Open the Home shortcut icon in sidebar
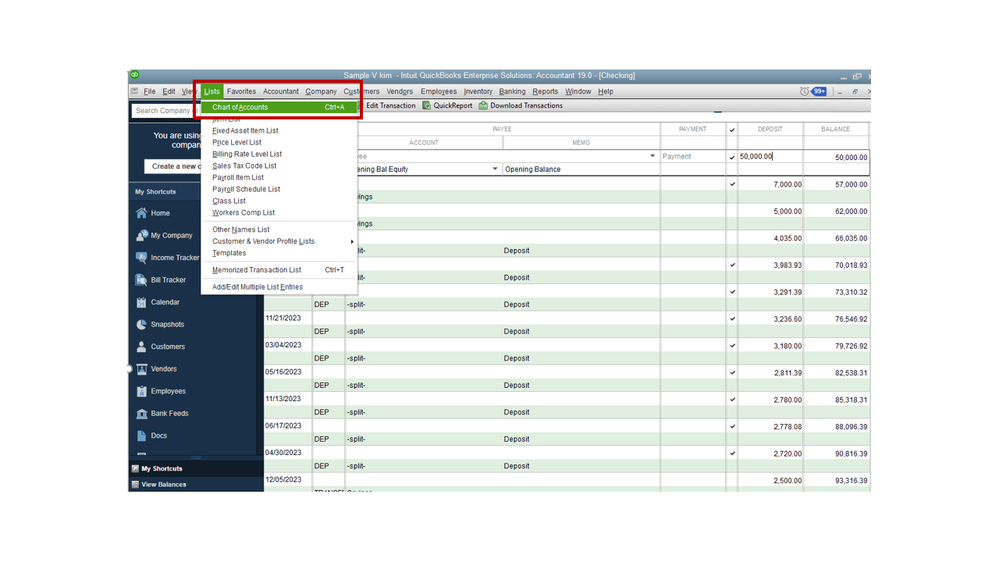999x562 pixels. point(141,213)
